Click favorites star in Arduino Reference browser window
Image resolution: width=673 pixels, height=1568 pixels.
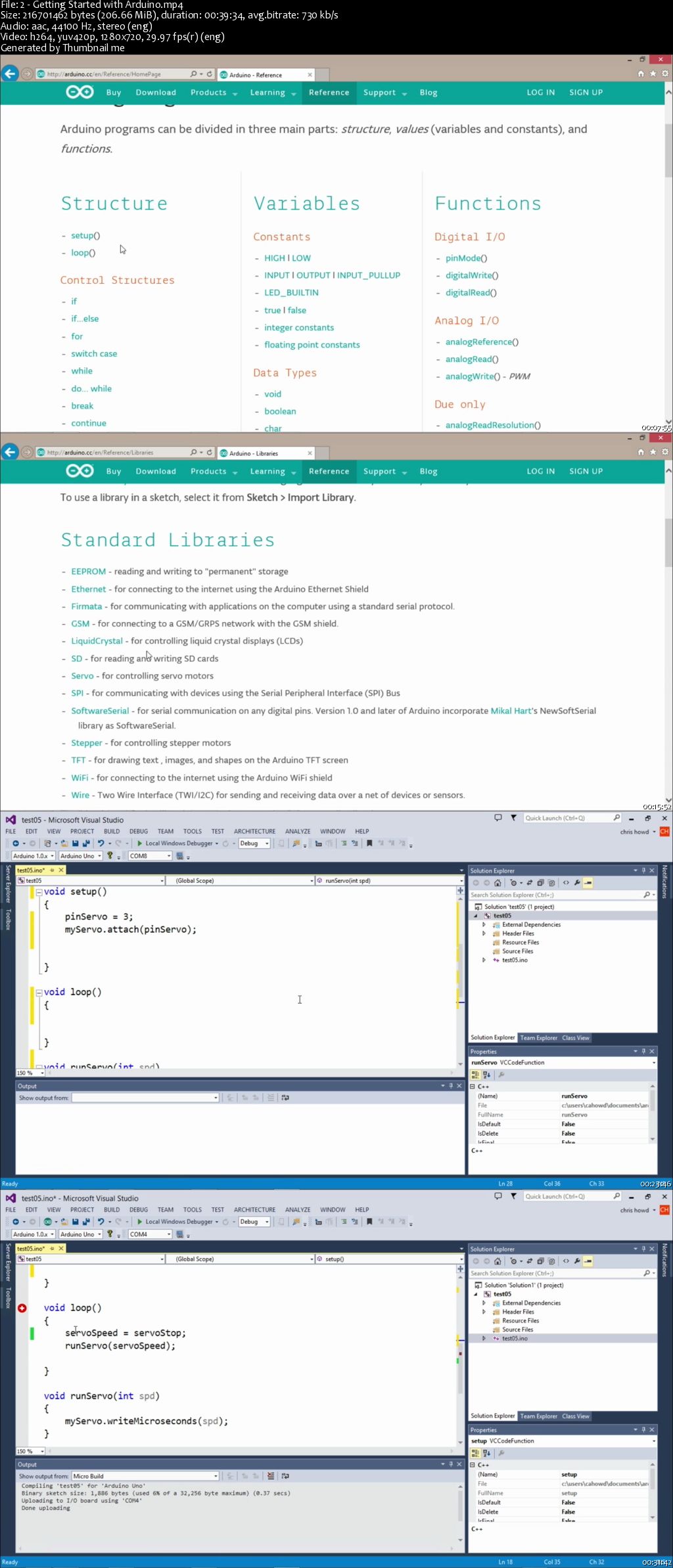coord(653,74)
